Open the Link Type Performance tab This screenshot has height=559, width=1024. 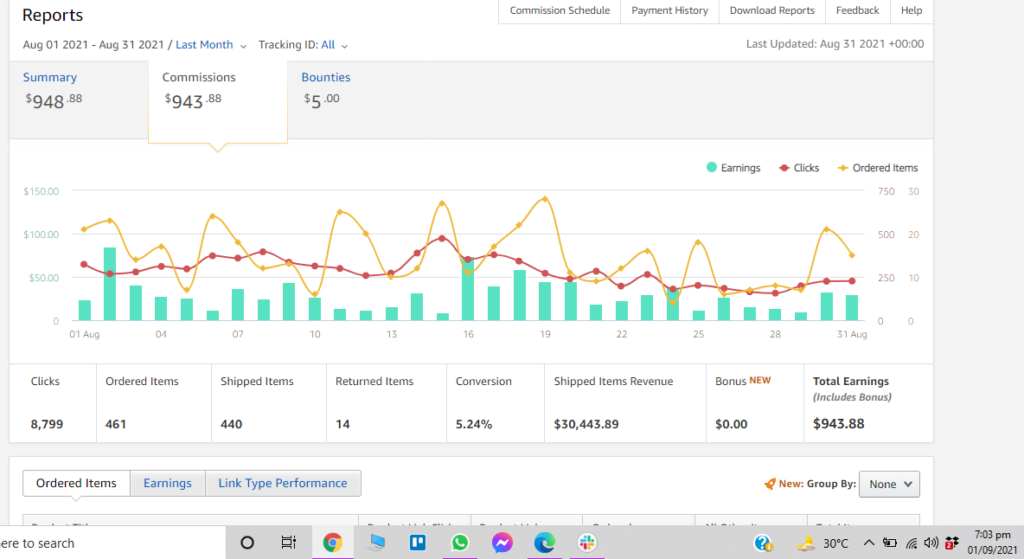coord(283,483)
